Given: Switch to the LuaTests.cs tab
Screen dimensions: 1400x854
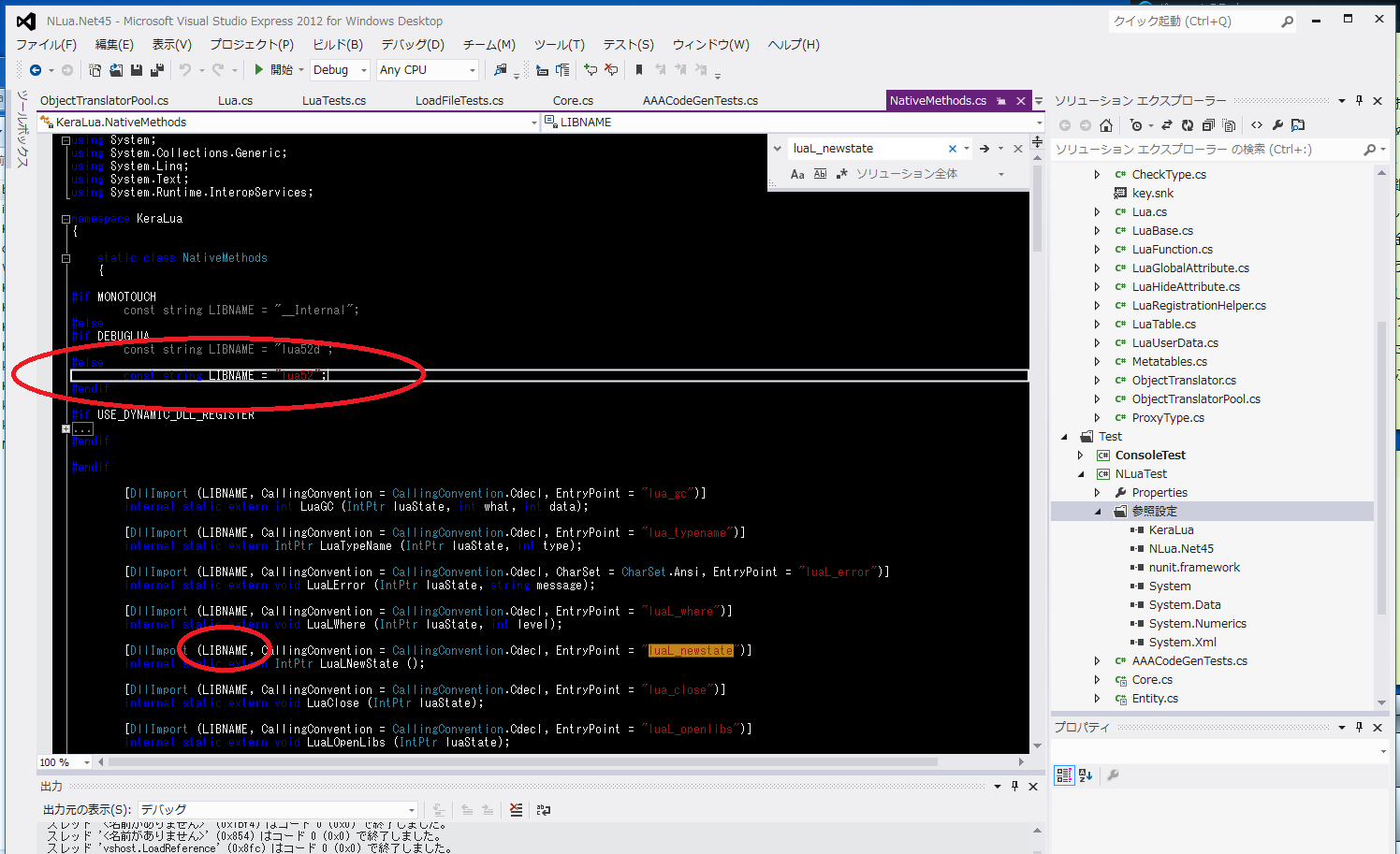Looking at the screenshot, I should tap(333, 101).
